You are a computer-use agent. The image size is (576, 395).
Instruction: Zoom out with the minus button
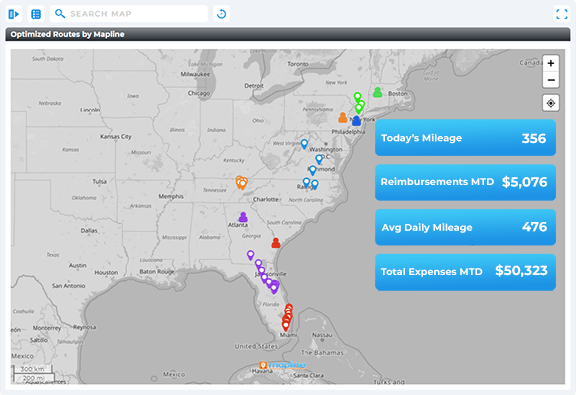click(551, 80)
